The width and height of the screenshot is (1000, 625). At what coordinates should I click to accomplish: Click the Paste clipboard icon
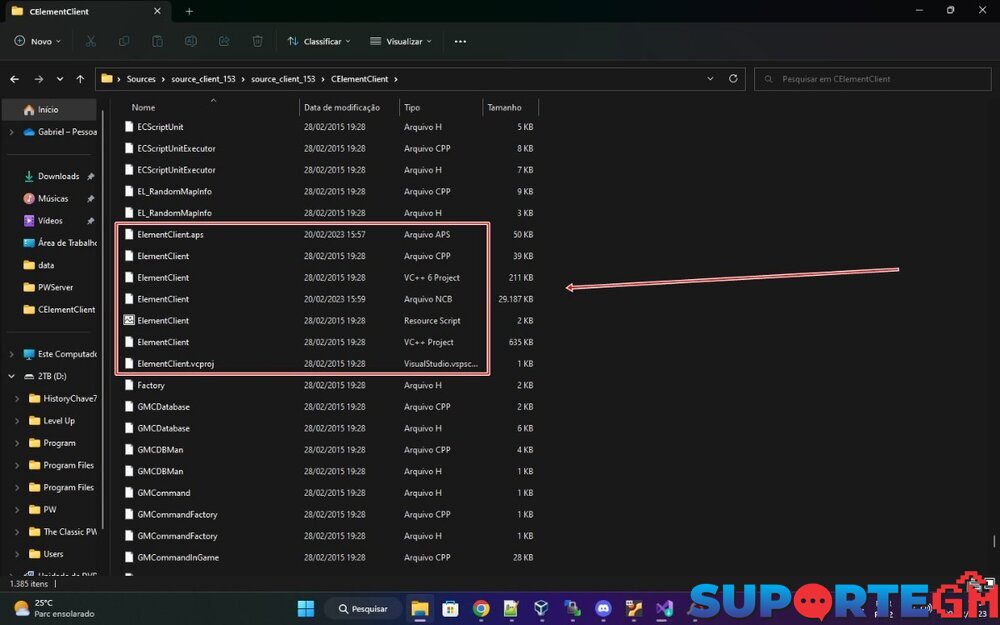pyautogui.click(x=157, y=41)
